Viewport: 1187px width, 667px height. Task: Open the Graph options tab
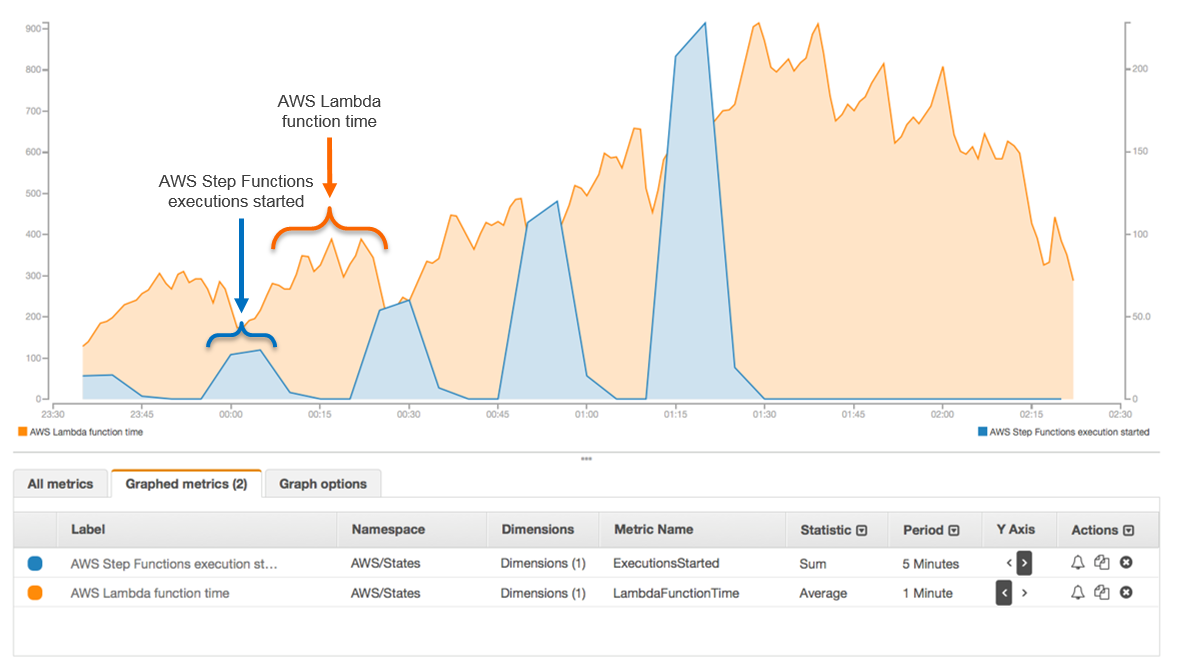click(x=322, y=484)
